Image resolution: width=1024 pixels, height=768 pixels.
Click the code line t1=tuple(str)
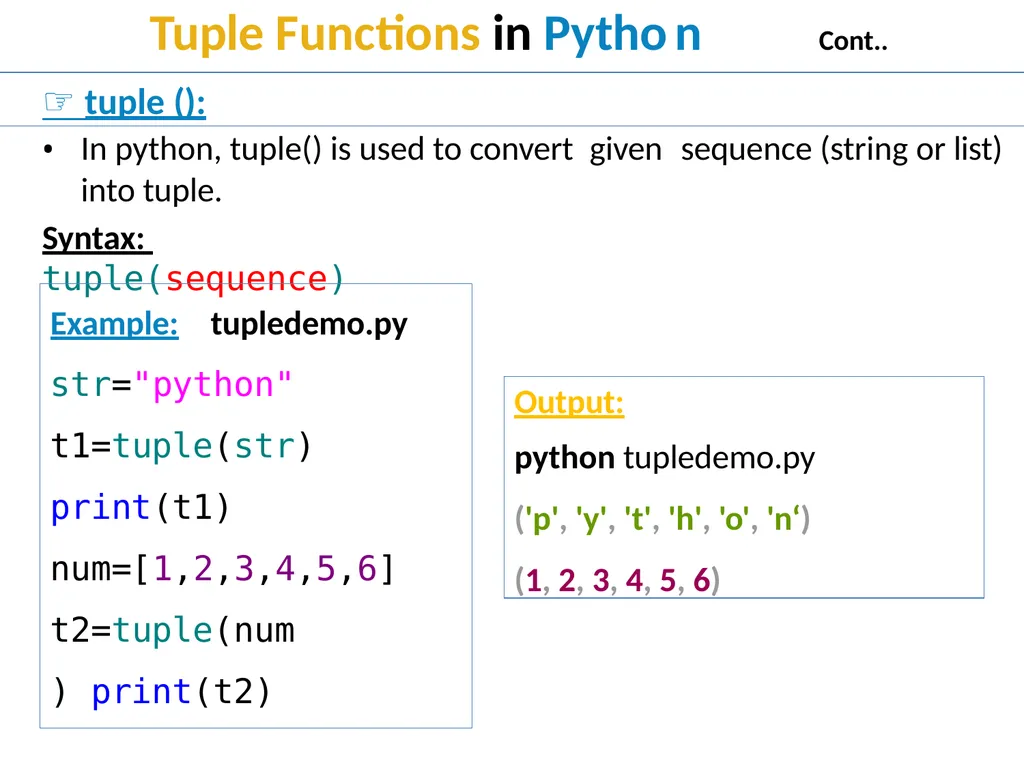[x=182, y=446]
